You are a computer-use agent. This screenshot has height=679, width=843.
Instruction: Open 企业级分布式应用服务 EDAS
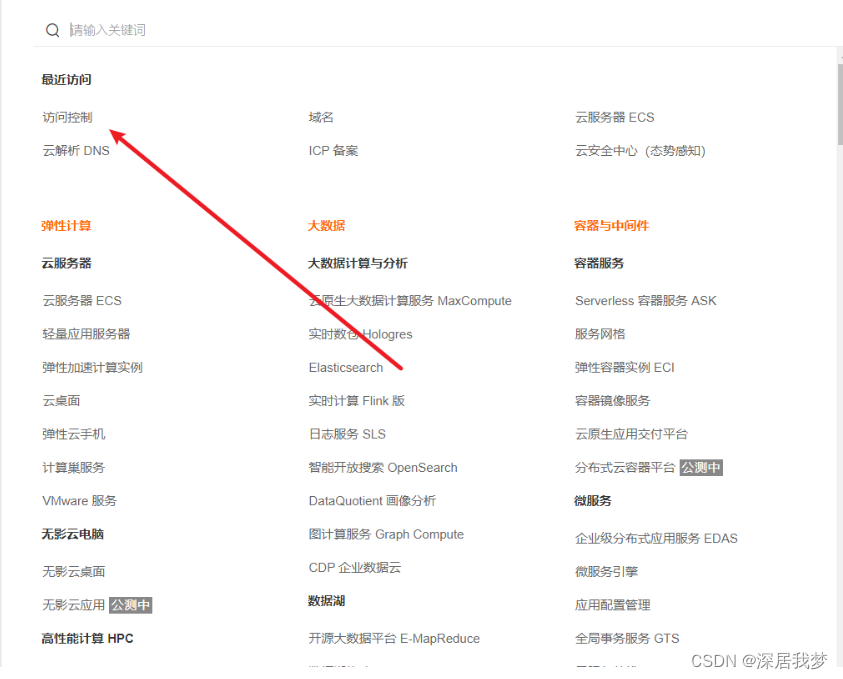point(656,538)
